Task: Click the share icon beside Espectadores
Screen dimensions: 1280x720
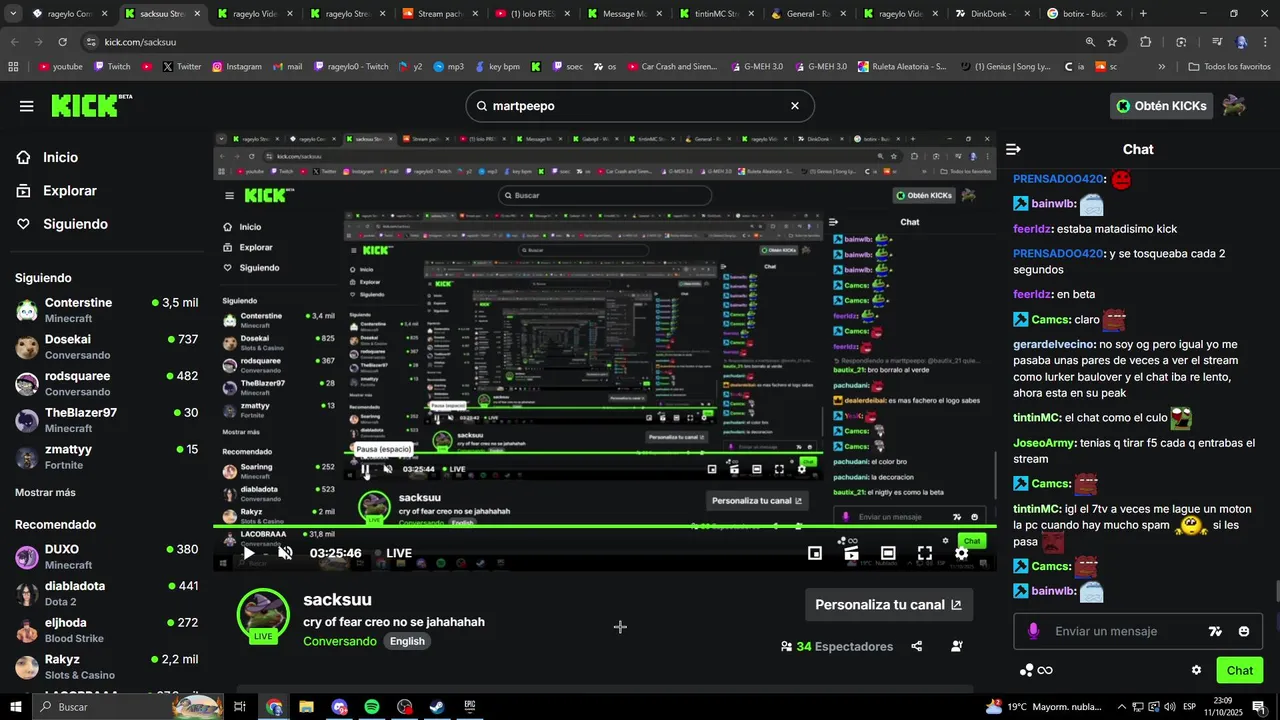Action: (917, 646)
